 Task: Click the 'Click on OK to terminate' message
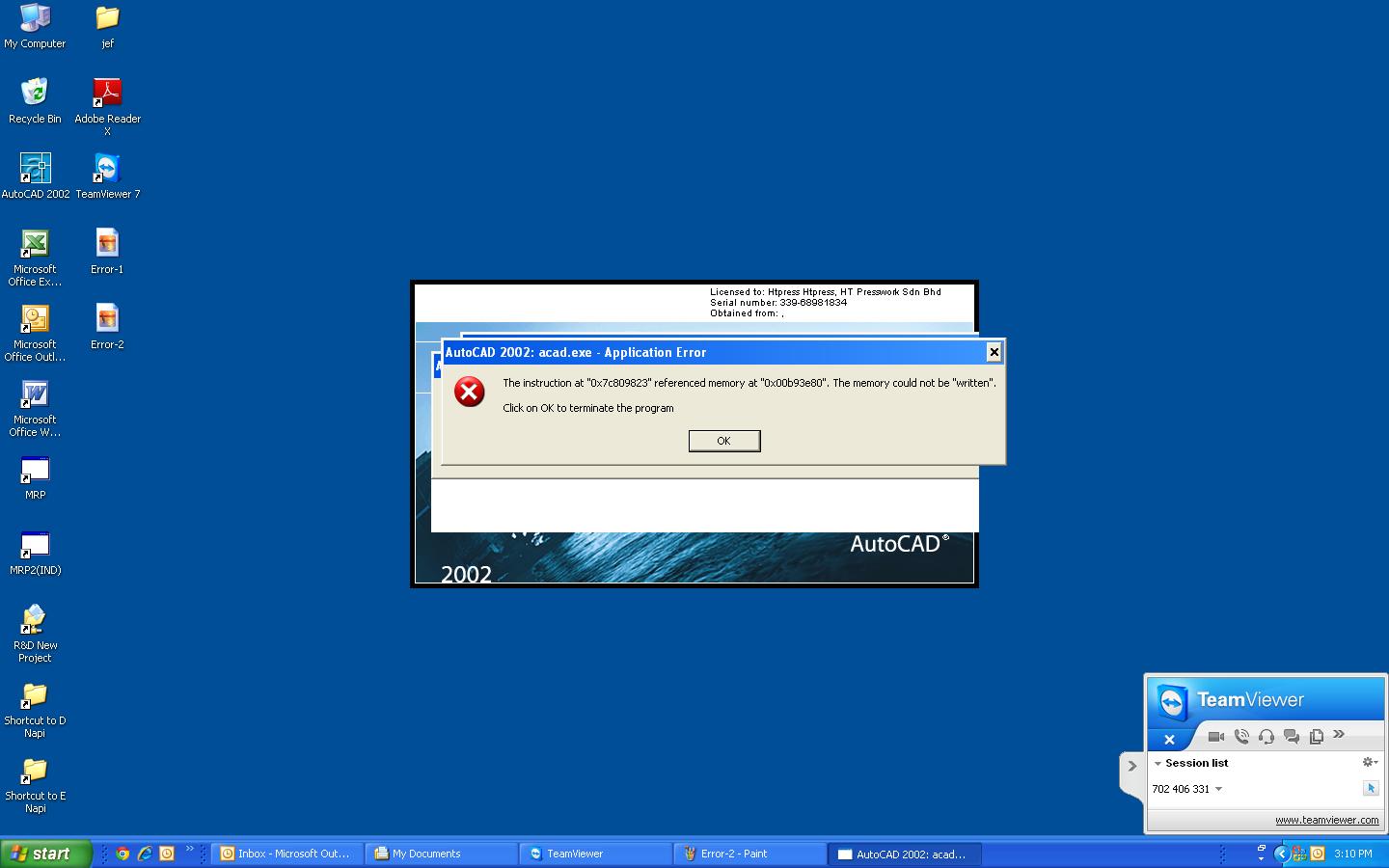pos(588,408)
